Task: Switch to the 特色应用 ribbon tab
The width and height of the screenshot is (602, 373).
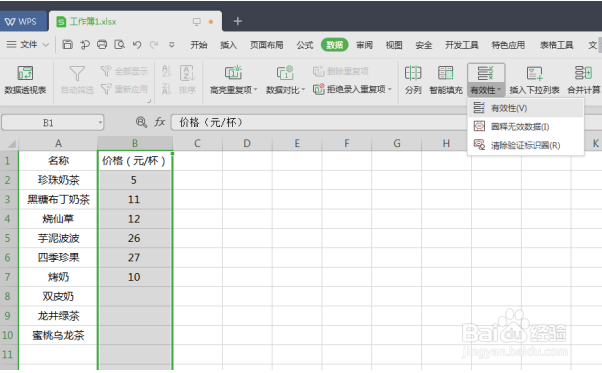Action: [x=508, y=45]
